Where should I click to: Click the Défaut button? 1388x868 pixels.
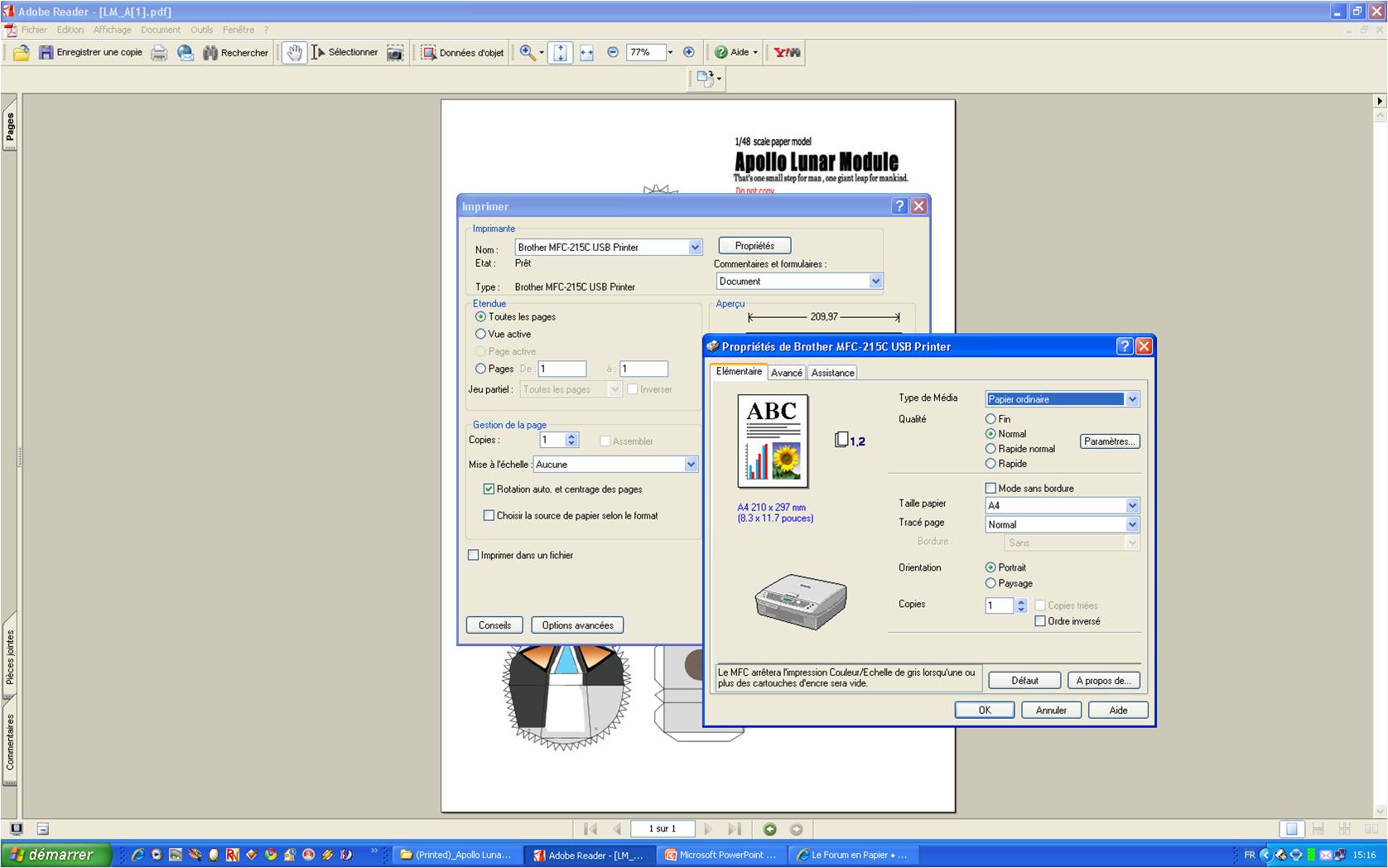point(1024,680)
